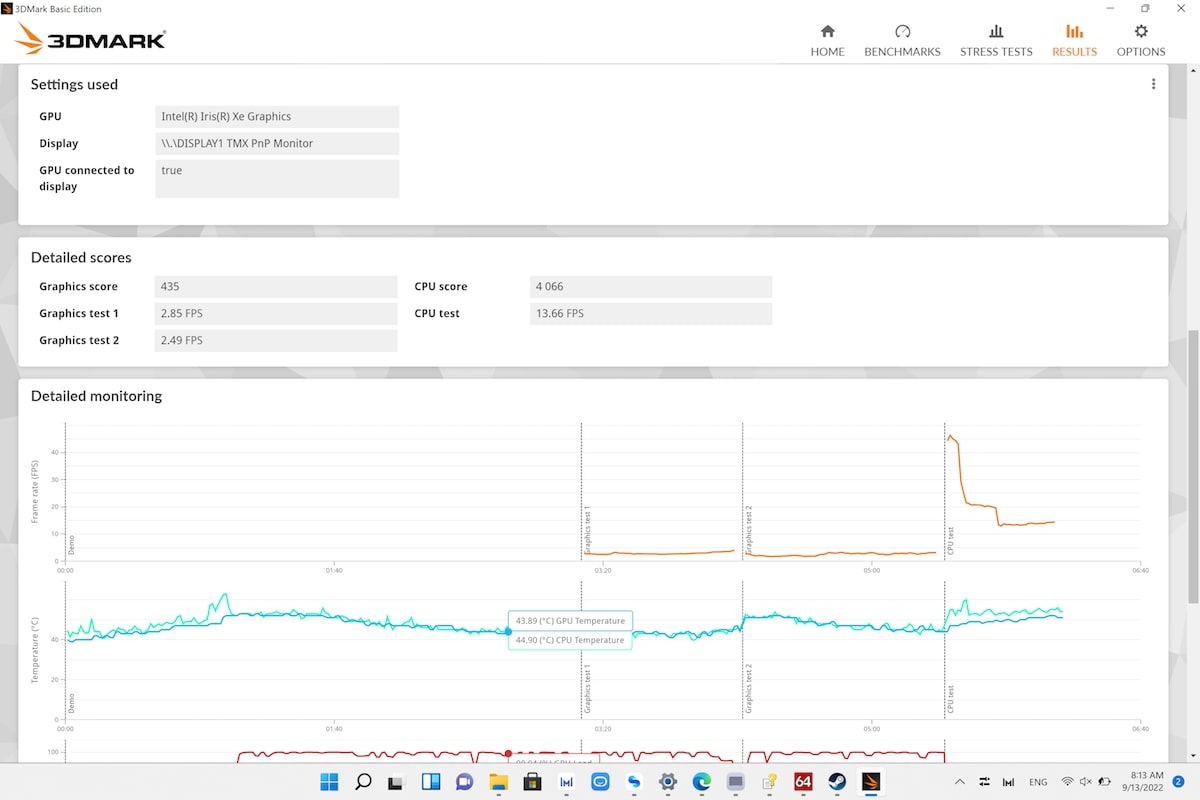Go to the STRESS TESTS tab

(x=996, y=40)
